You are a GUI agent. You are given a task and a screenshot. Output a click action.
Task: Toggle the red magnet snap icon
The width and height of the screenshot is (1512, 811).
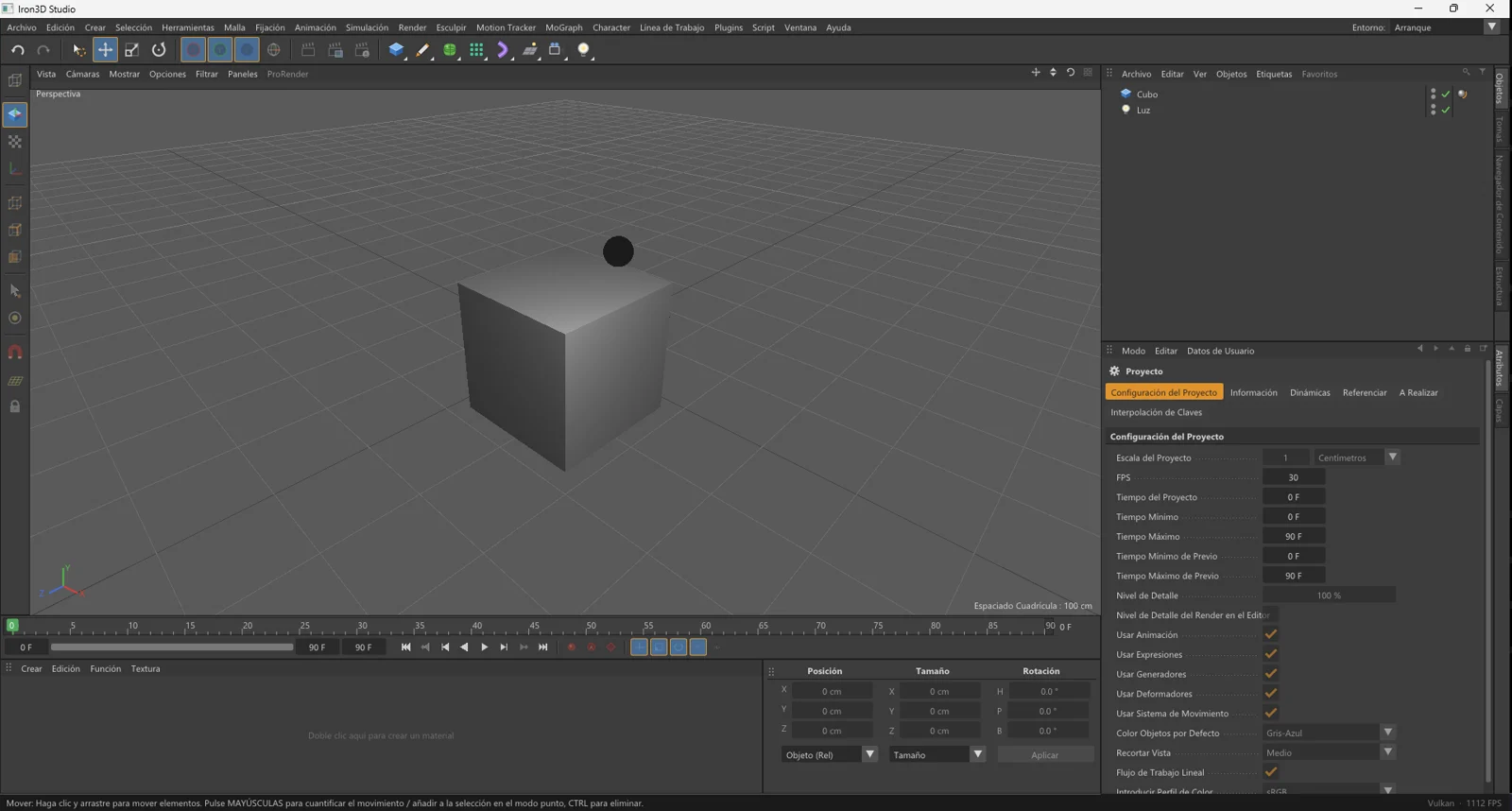point(15,352)
